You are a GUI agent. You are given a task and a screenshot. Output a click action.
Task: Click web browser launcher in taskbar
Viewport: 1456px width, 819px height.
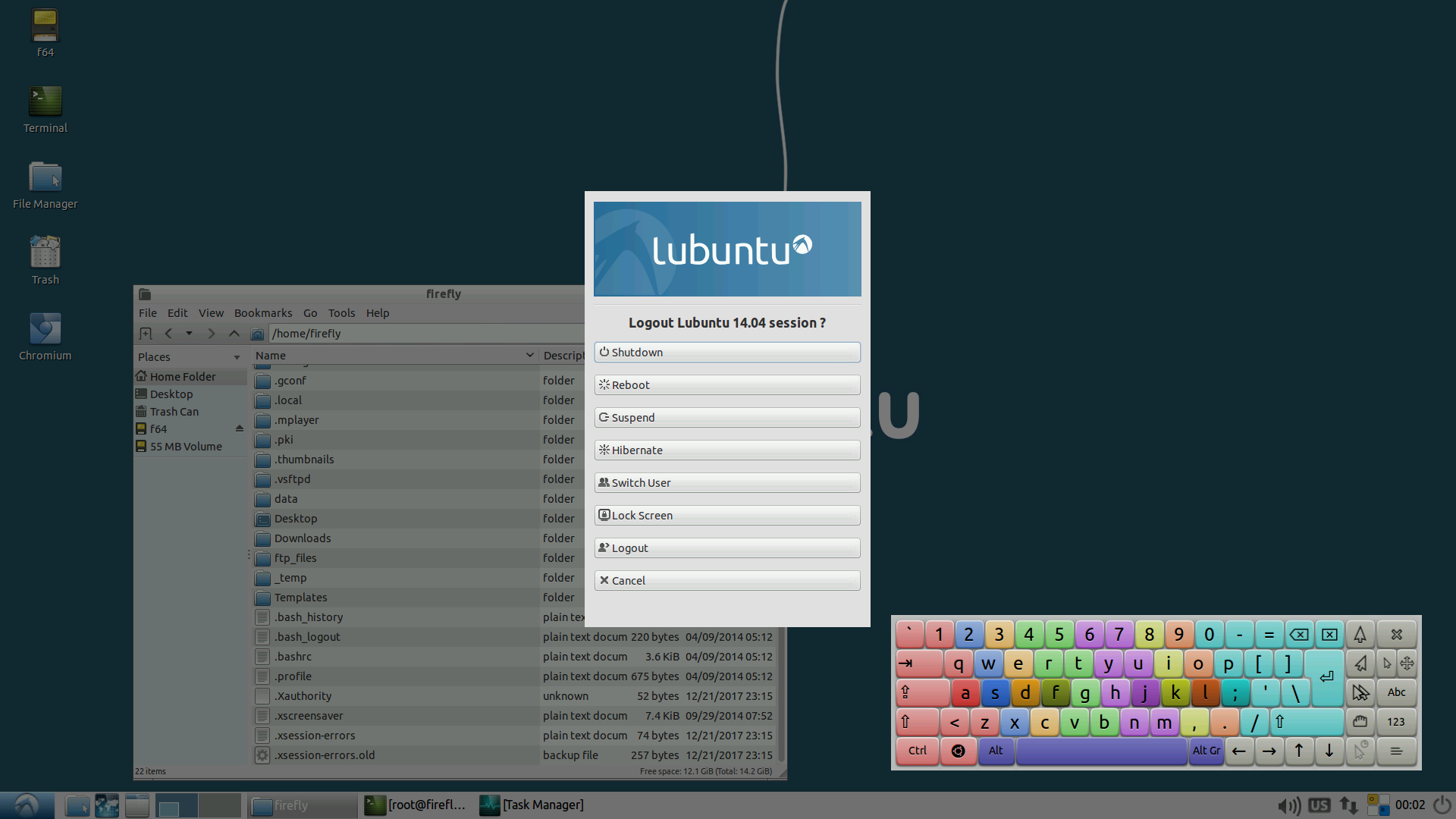(x=107, y=805)
